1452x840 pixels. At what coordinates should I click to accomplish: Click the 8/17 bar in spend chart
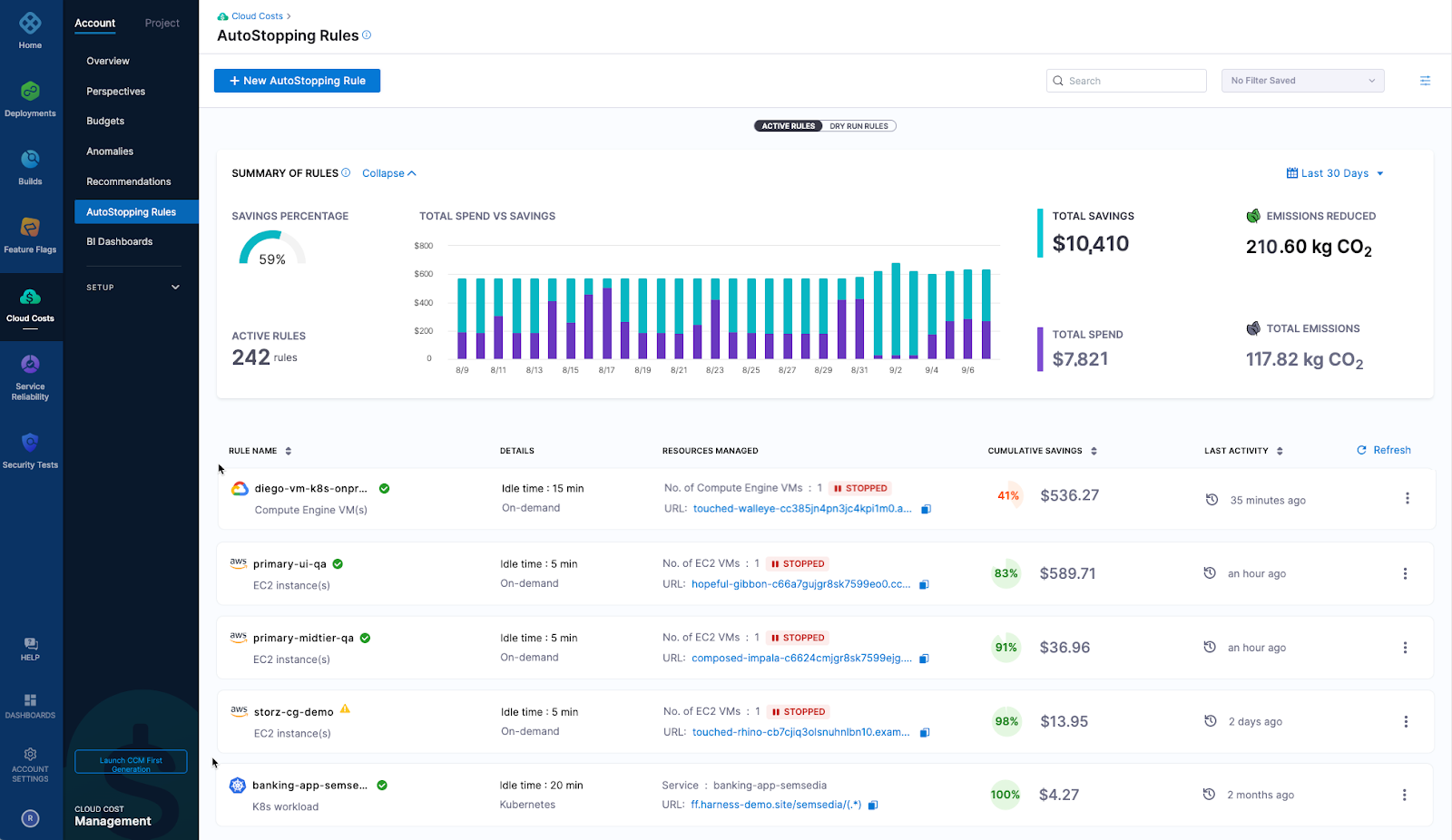pyautogui.click(x=607, y=317)
